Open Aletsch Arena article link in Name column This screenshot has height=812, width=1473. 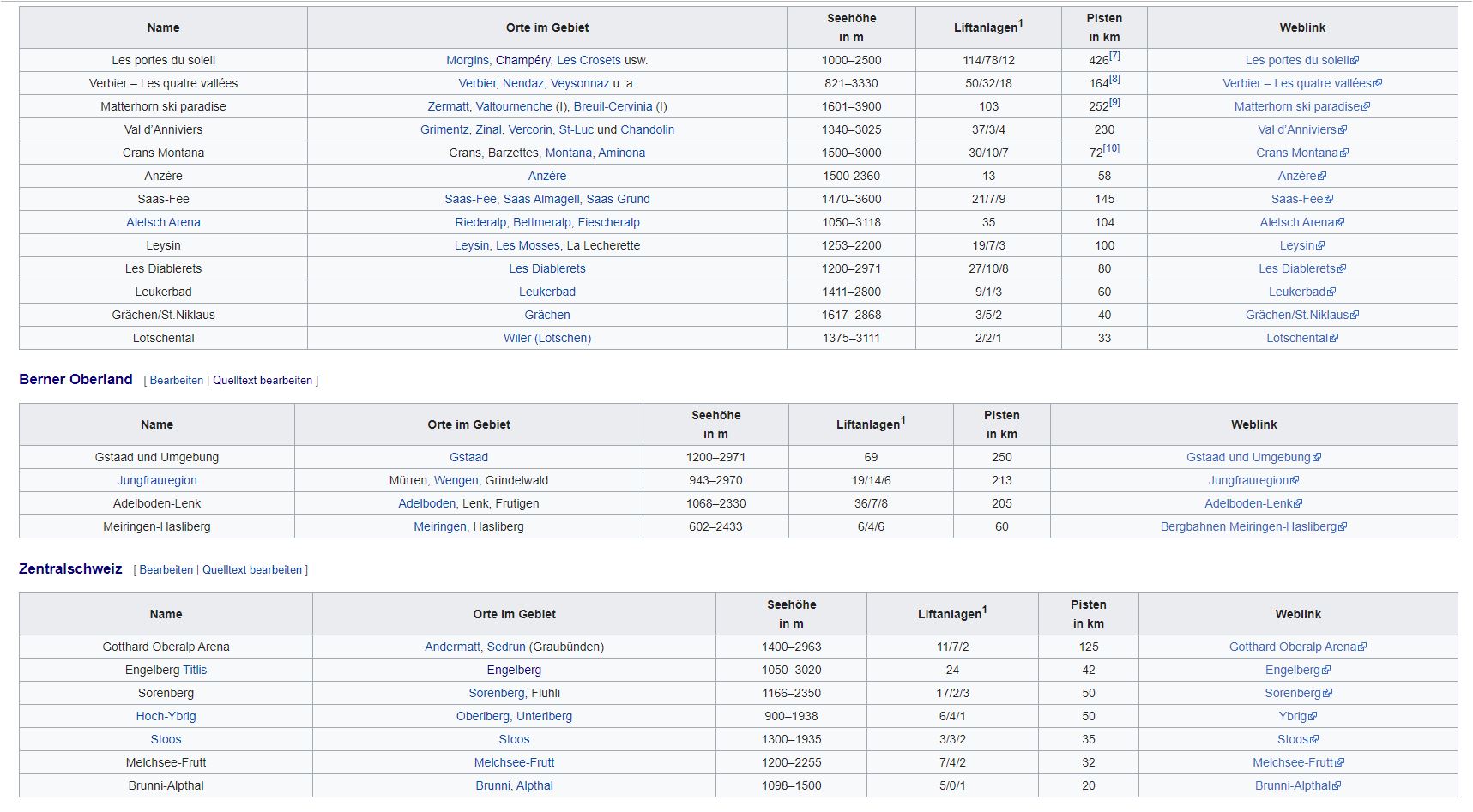click(x=163, y=222)
